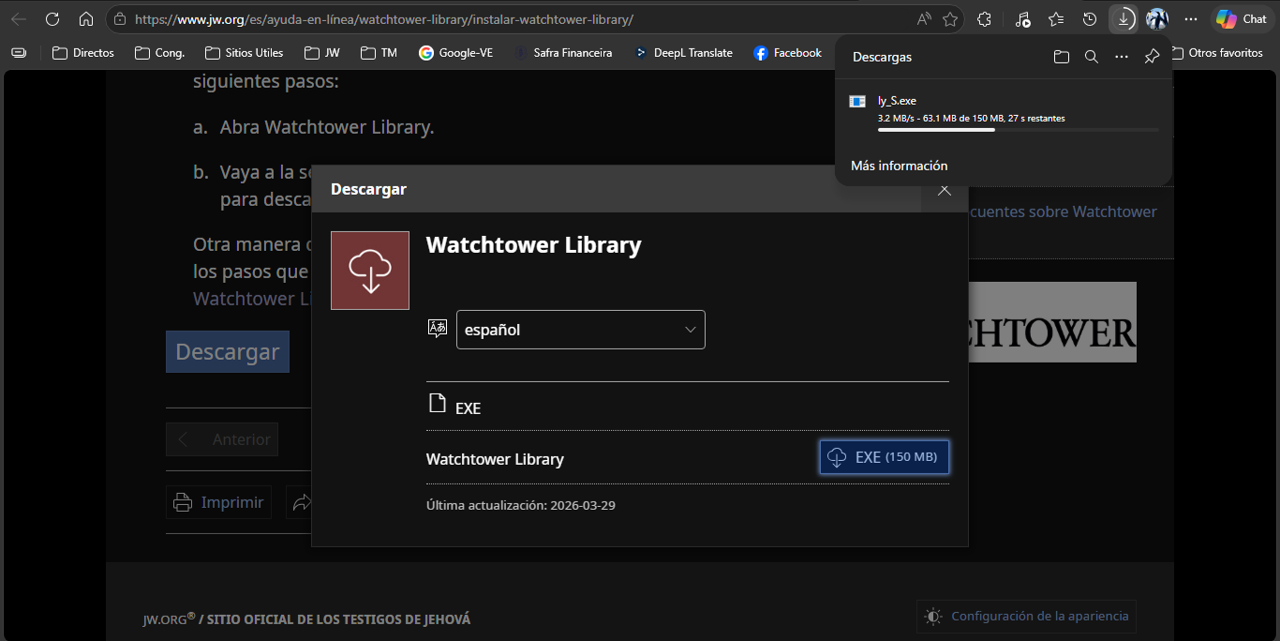The height and width of the screenshot is (641, 1280).
Task: Click the language translate icon beside español
Action: coord(437,329)
